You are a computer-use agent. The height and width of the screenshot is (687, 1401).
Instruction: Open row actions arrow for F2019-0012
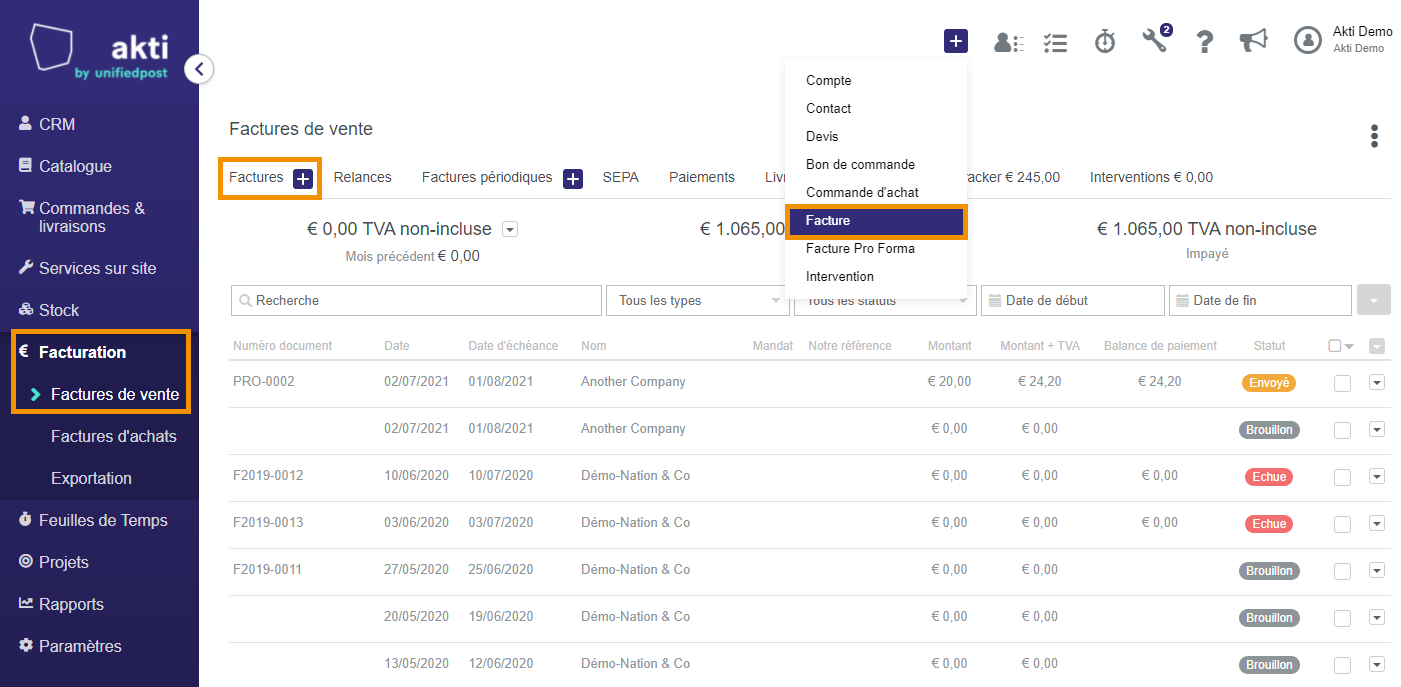click(x=1377, y=476)
